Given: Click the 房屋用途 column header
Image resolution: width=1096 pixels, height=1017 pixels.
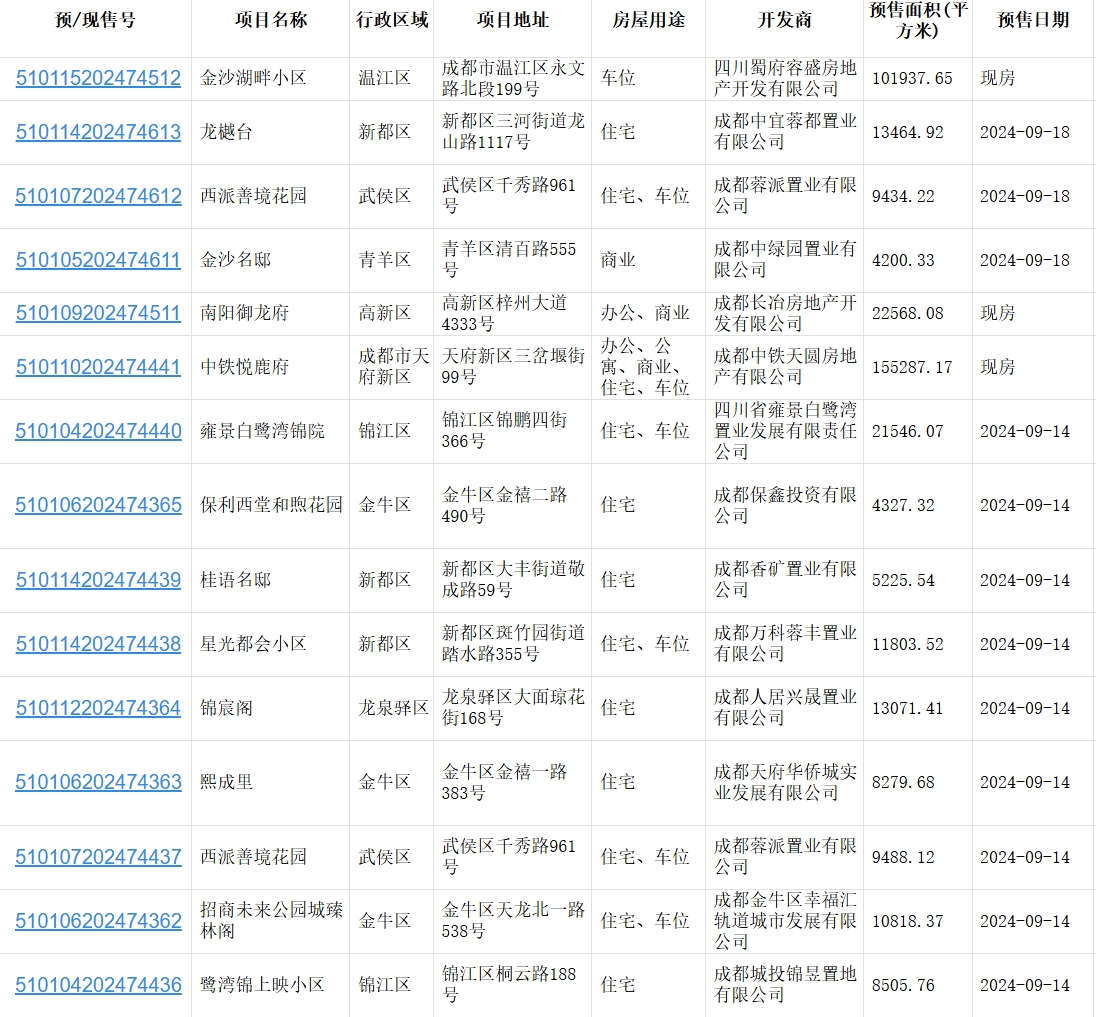Looking at the screenshot, I should [649, 20].
